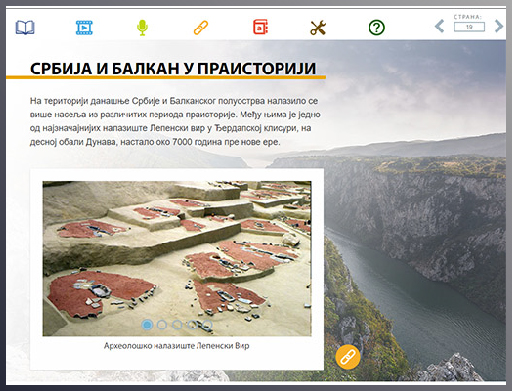Select the second slideshow dot
This screenshot has height=391, width=512.
point(162,324)
